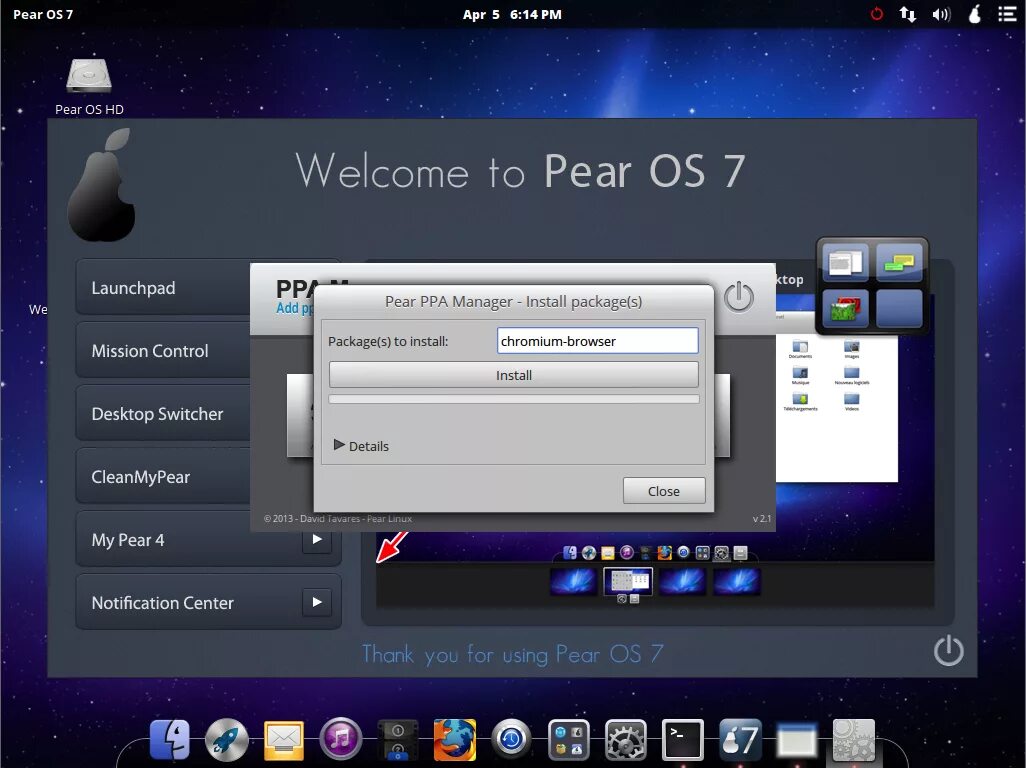Close the install packages dialog

663,491
